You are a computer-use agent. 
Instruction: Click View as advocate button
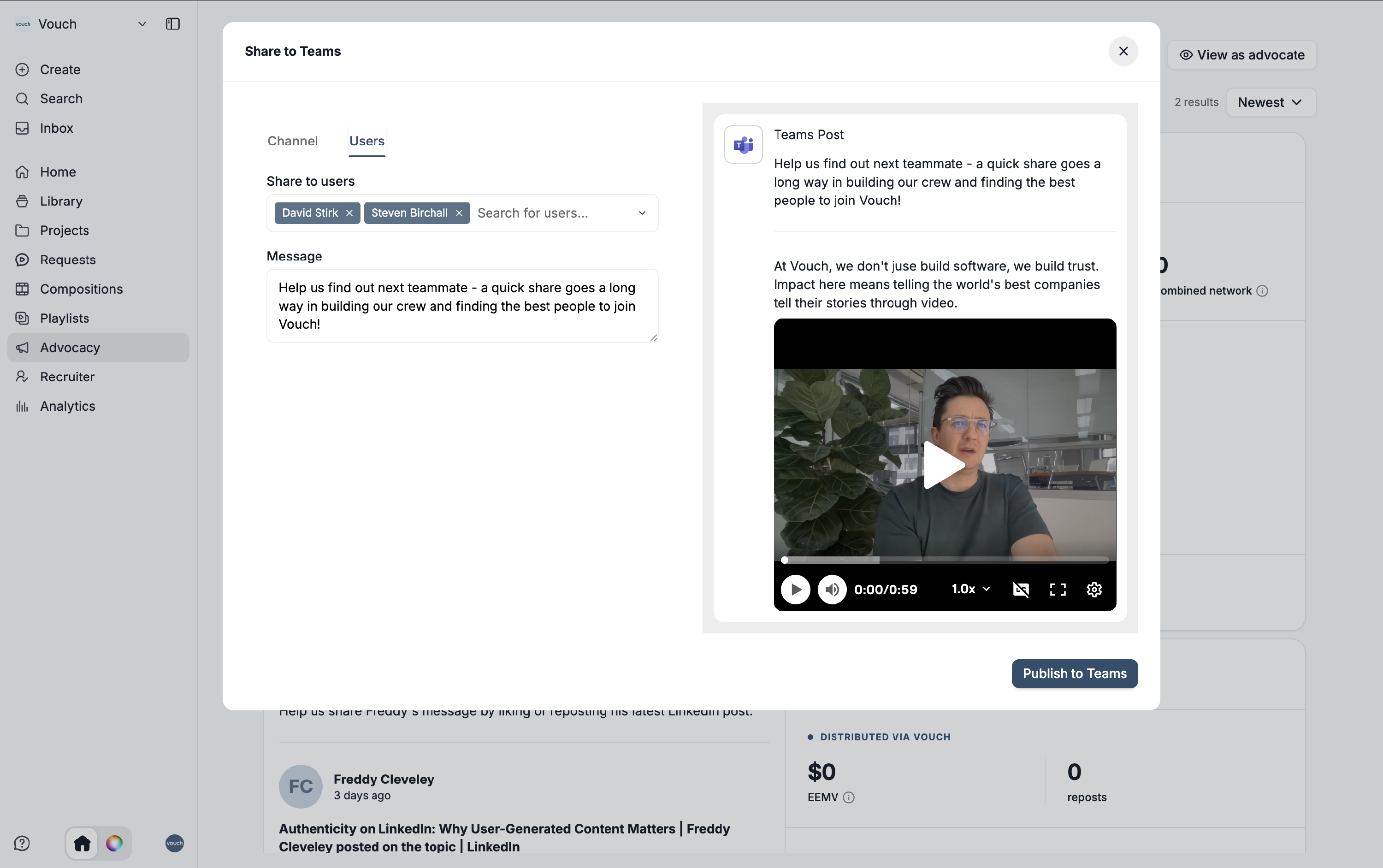coord(1242,54)
